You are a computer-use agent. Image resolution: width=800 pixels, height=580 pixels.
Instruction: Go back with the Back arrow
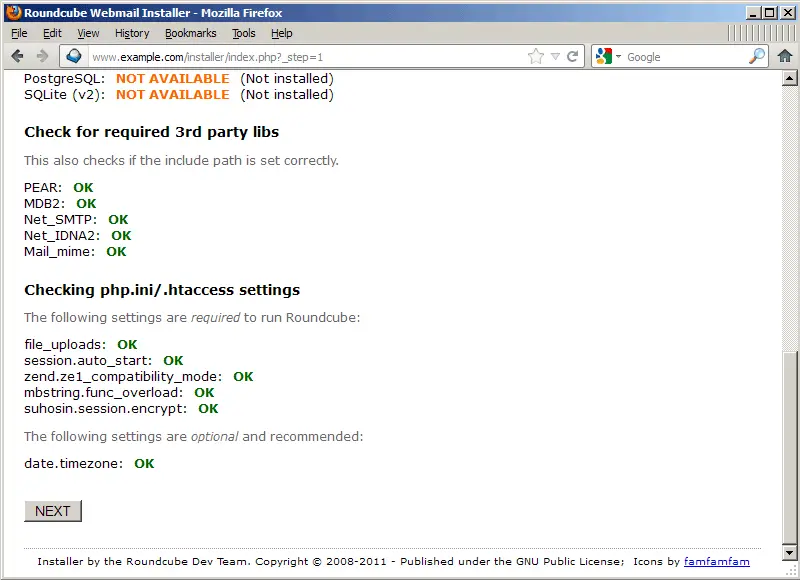pos(17,56)
